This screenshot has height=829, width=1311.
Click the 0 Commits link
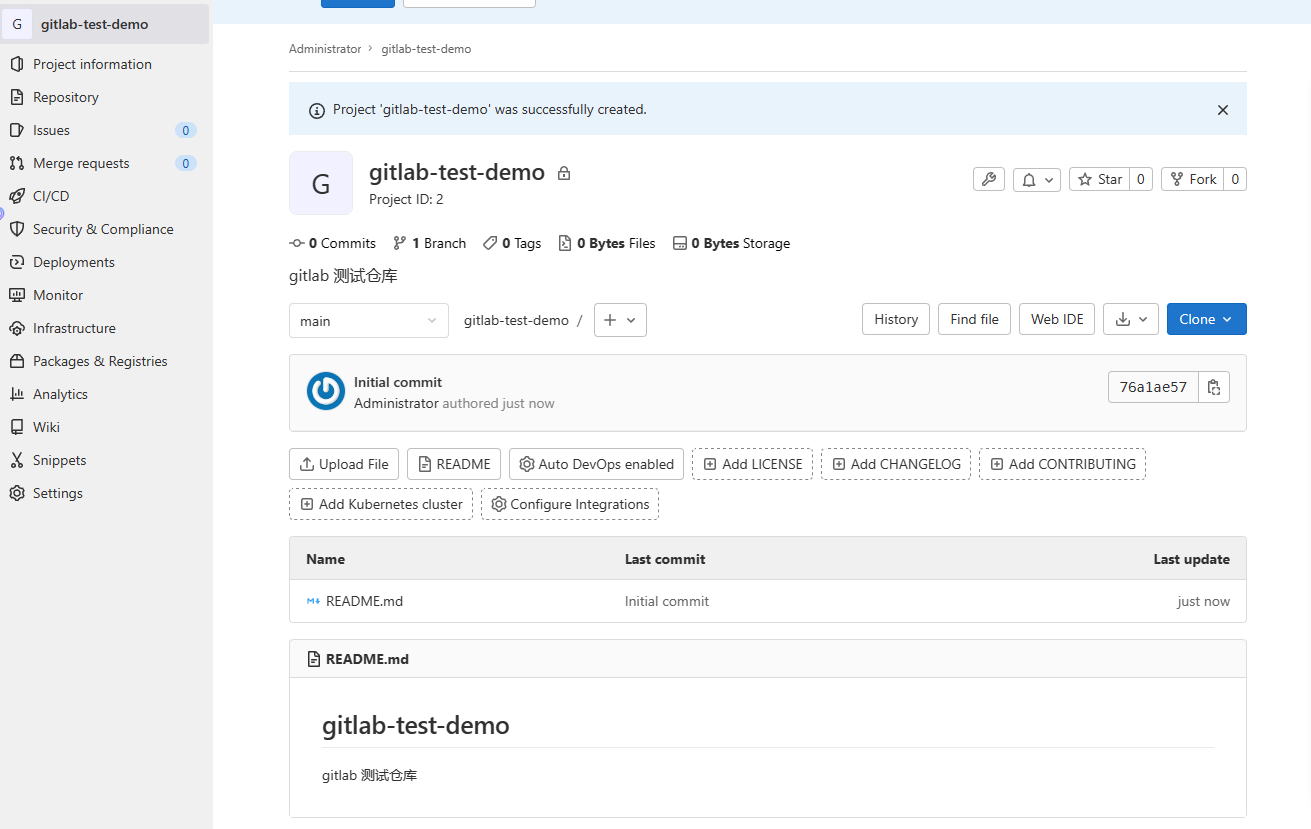pos(333,243)
